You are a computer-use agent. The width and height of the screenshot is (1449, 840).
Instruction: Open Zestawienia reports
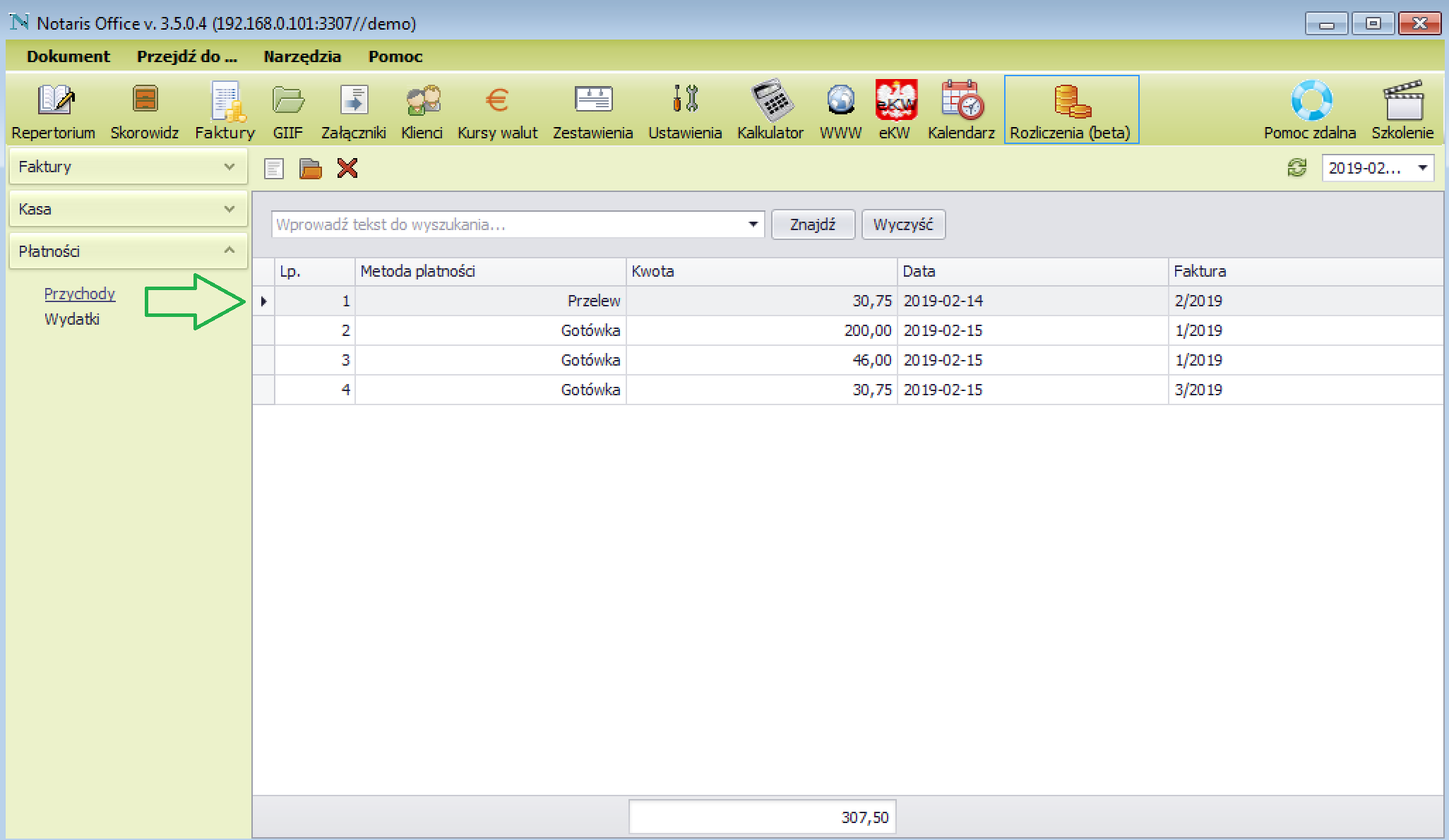click(593, 111)
